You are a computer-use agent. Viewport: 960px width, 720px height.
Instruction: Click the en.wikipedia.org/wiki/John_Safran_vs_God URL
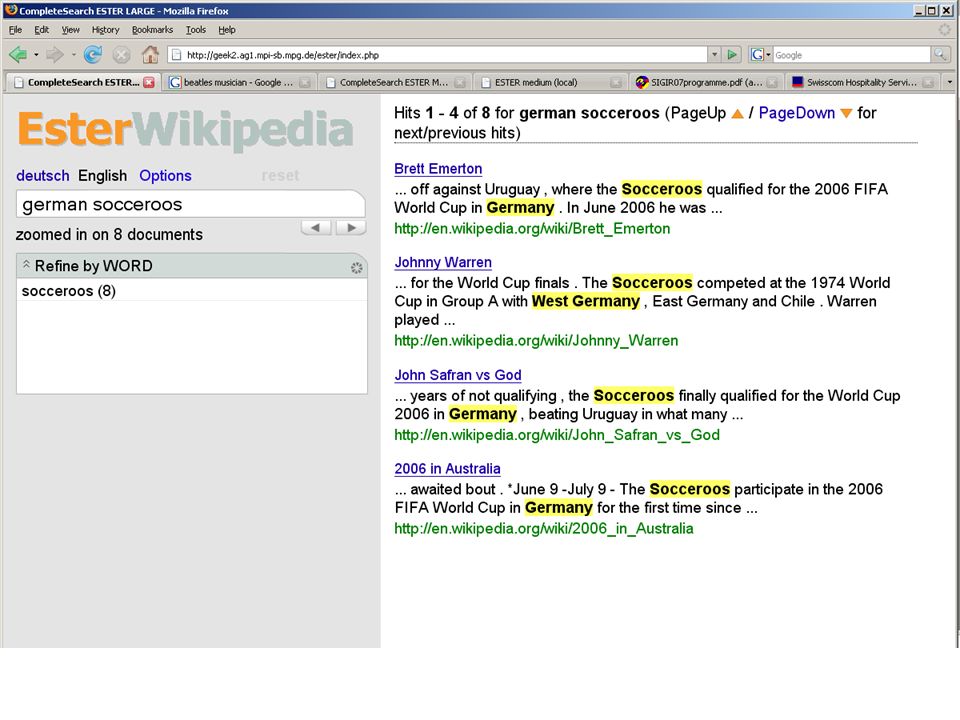pyautogui.click(x=557, y=435)
